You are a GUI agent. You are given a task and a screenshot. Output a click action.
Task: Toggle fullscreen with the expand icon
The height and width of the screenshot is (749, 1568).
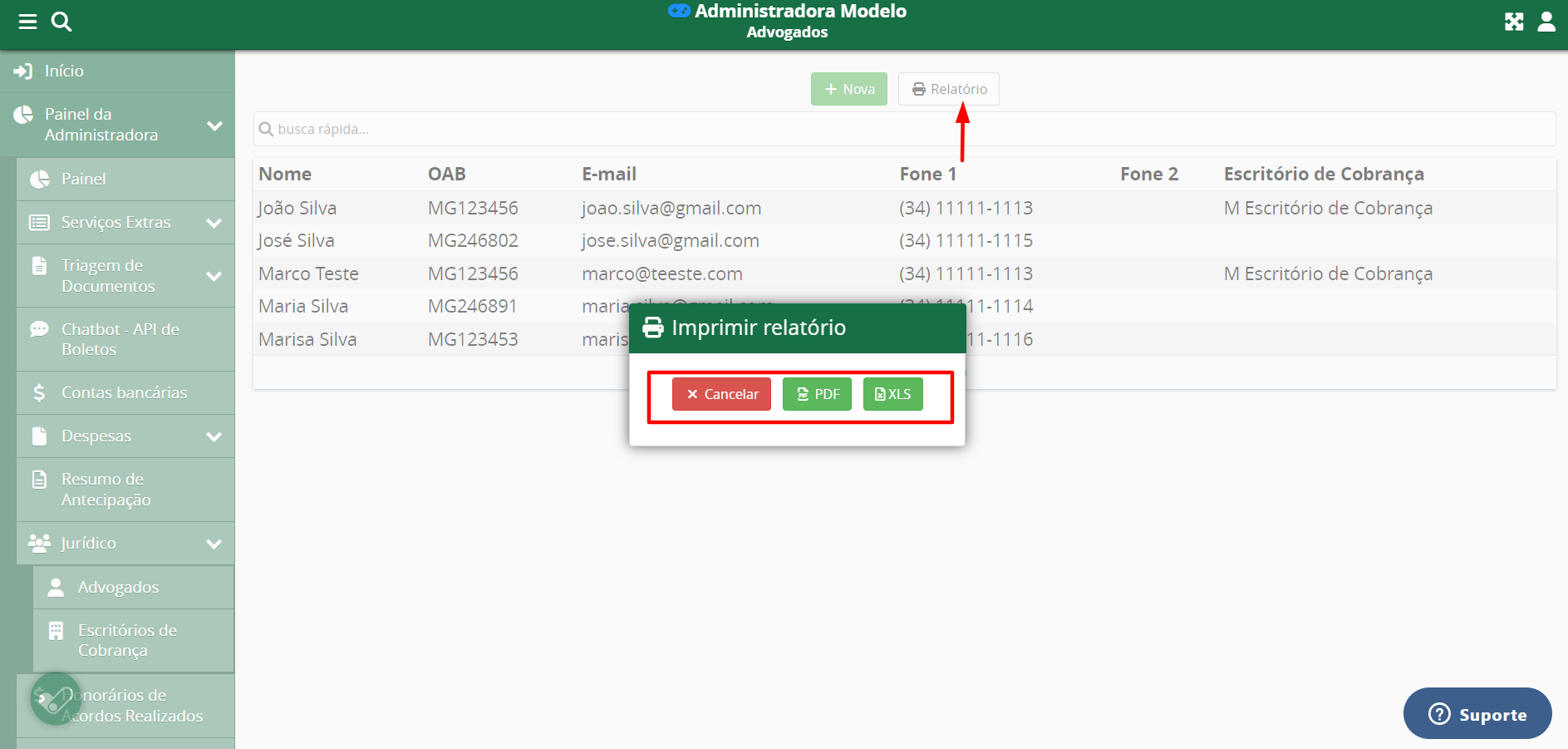click(1514, 22)
